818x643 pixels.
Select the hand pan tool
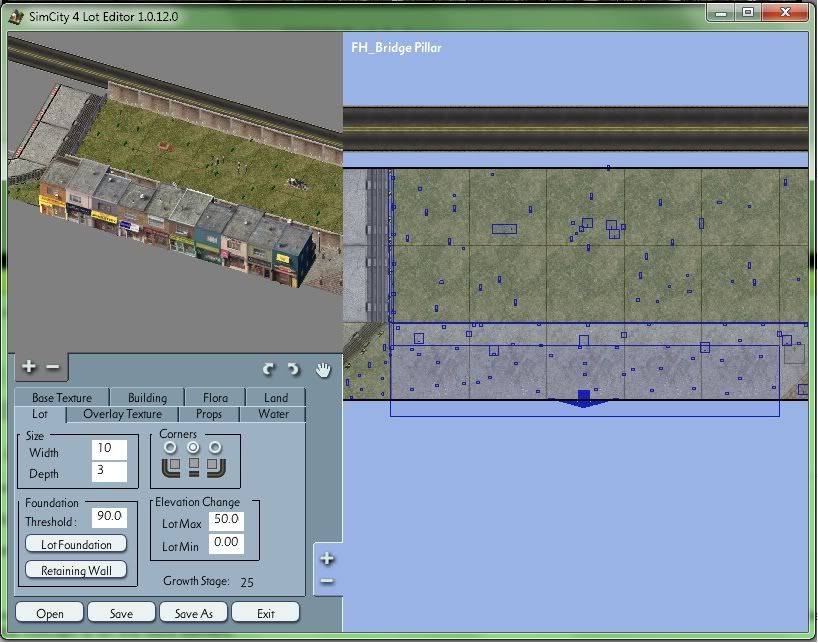coord(323,369)
